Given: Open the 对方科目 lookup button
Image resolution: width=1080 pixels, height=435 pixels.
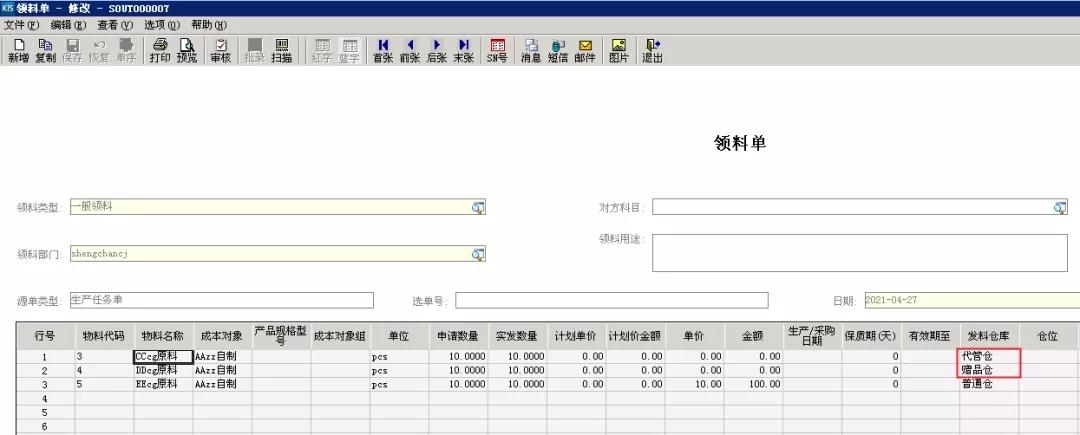Looking at the screenshot, I should [x=1060, y=207].
